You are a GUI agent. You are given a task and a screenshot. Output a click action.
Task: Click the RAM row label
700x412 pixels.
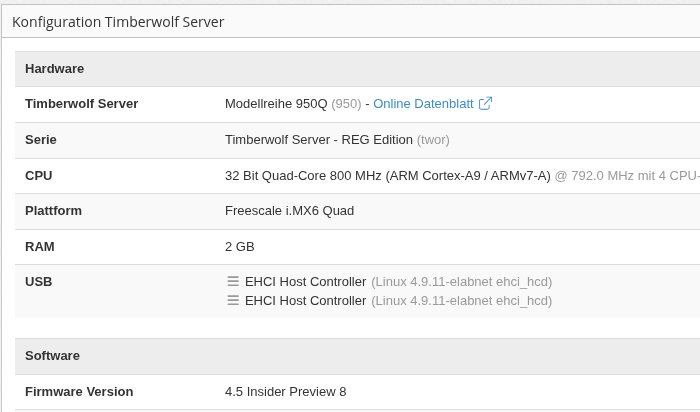click(40, 246)
